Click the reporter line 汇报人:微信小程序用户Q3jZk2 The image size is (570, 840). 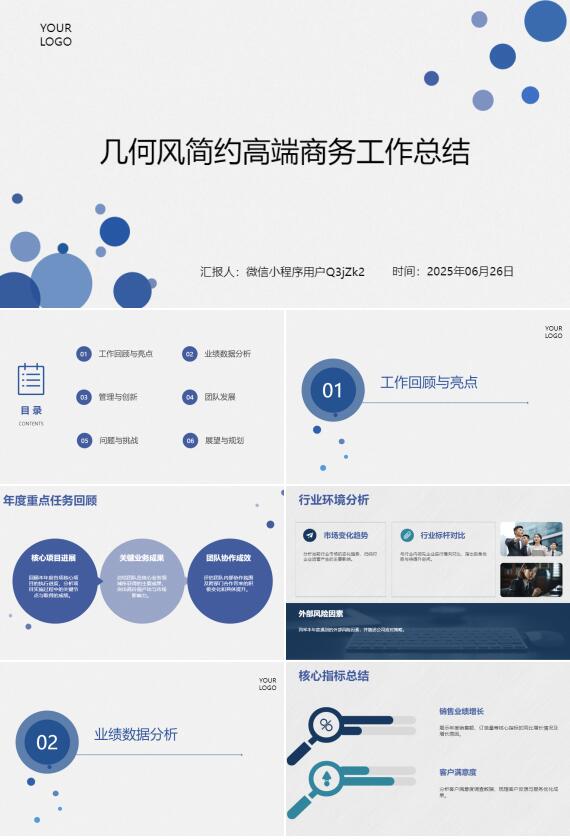click(282, 272)
